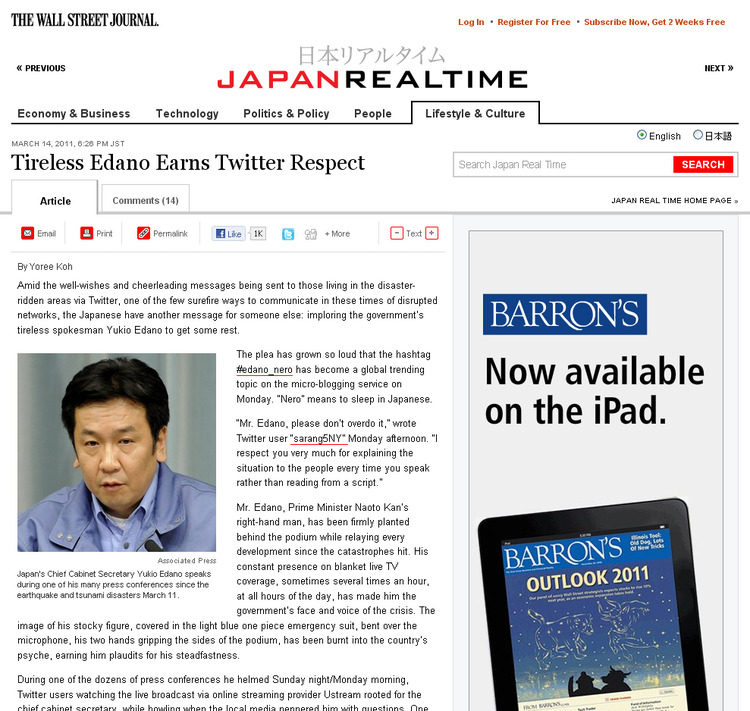
Task: Click the article headline Tireless Edano Earns Twitter Respect
Action: click(x=188, y=163)
